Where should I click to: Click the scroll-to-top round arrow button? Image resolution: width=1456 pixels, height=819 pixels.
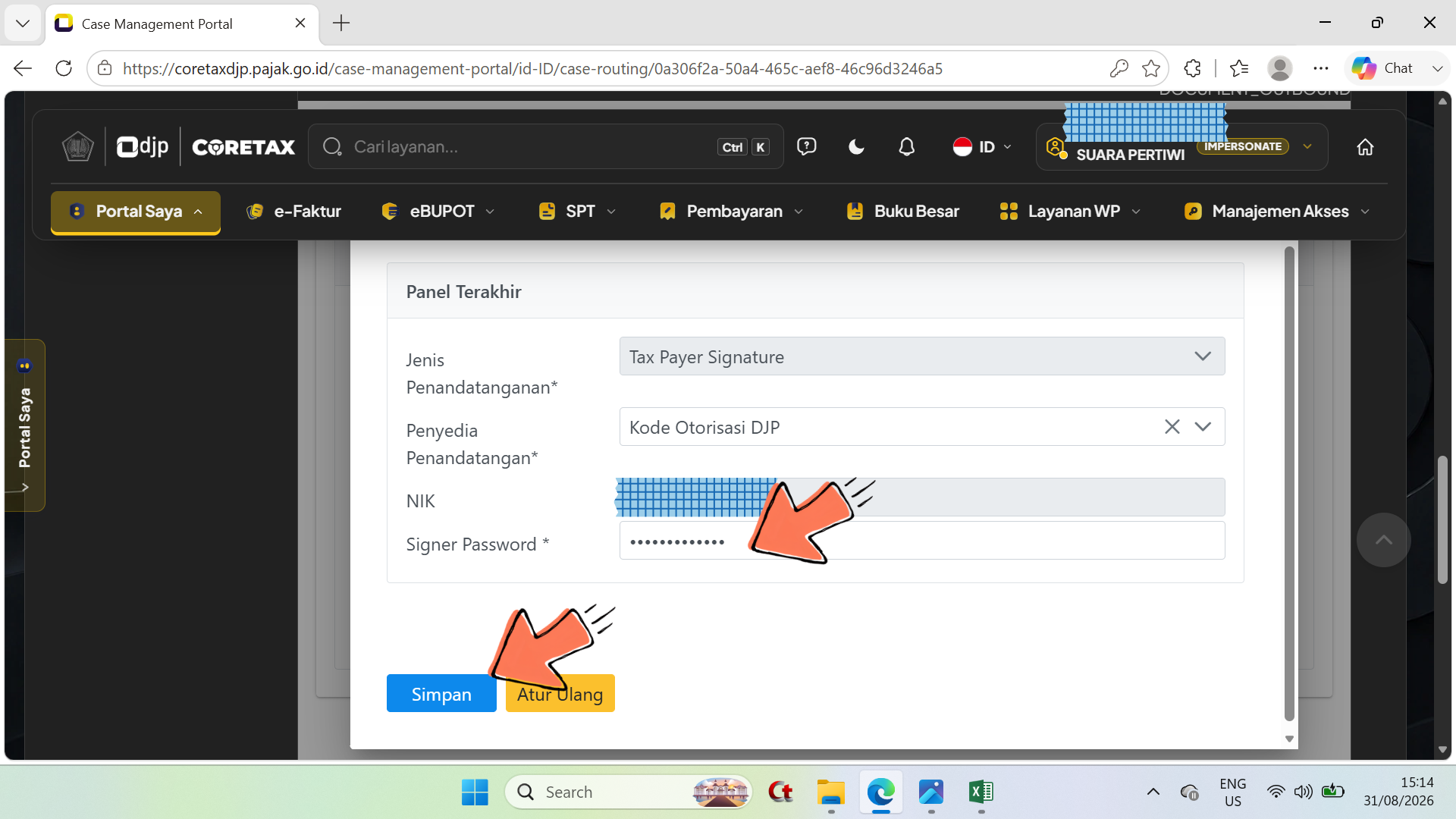[1383, 540]
